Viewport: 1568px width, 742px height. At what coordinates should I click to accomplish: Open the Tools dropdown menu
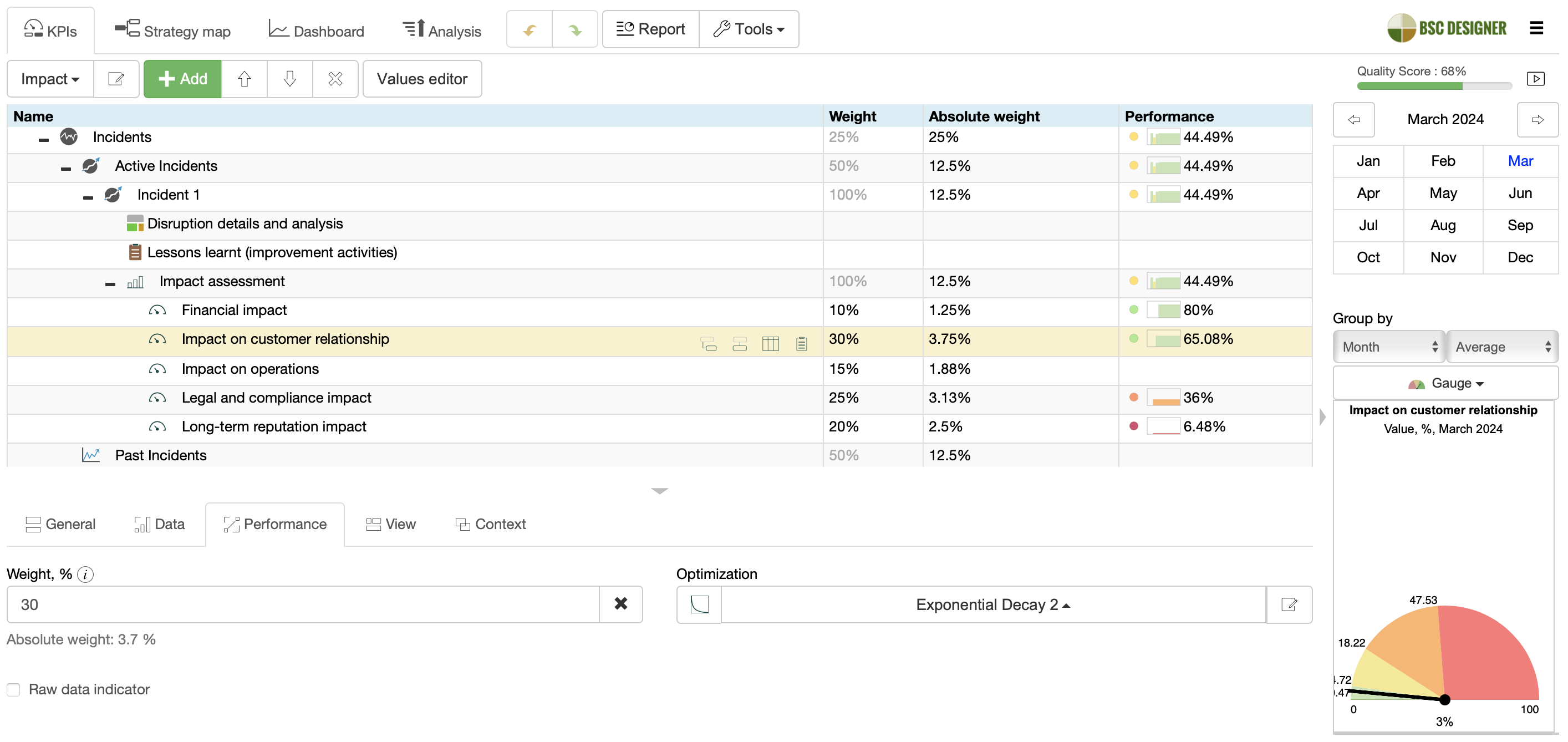(749, 29)
